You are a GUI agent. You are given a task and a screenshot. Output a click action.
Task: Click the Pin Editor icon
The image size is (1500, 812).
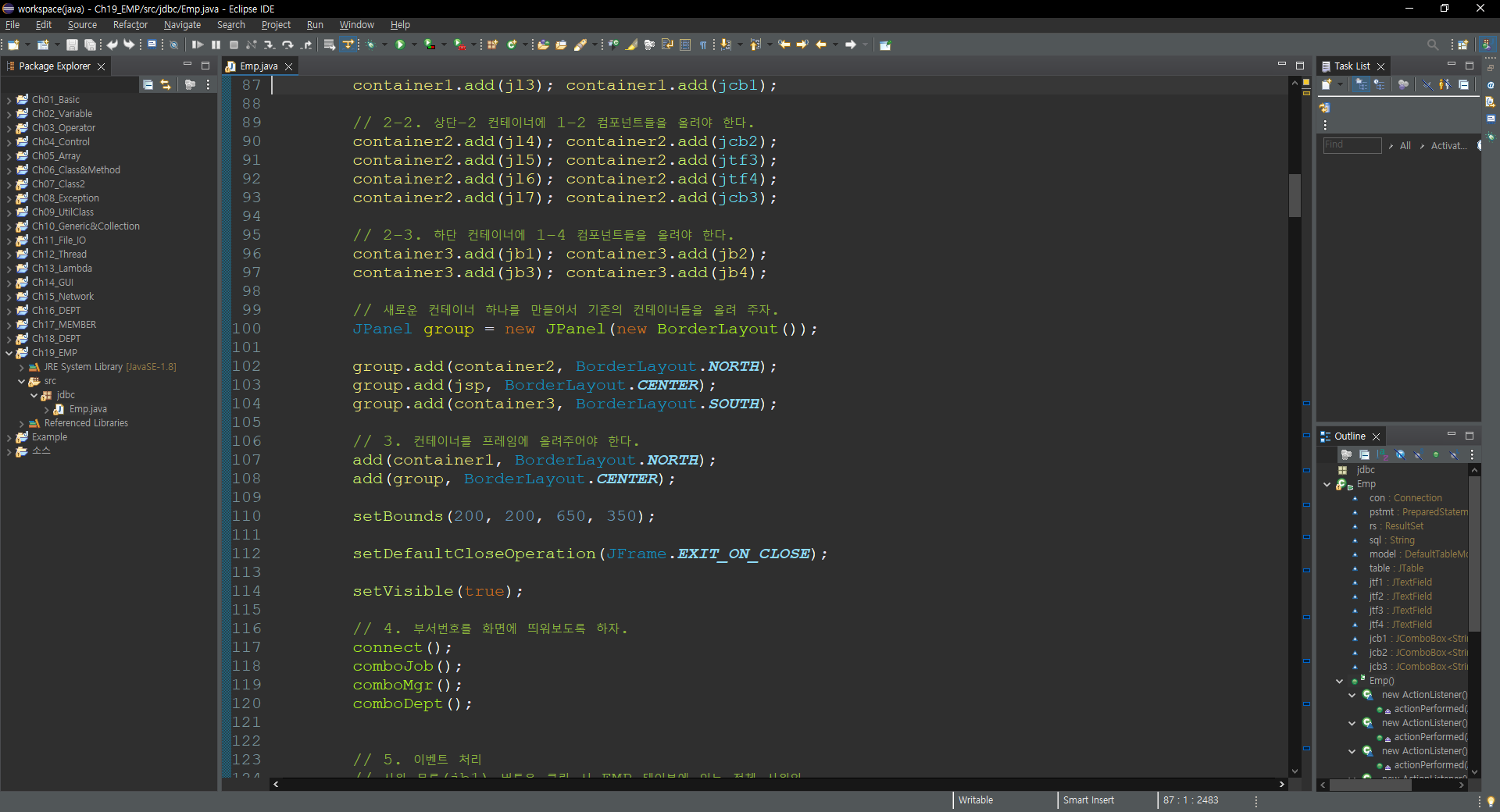tap(885, 45)
